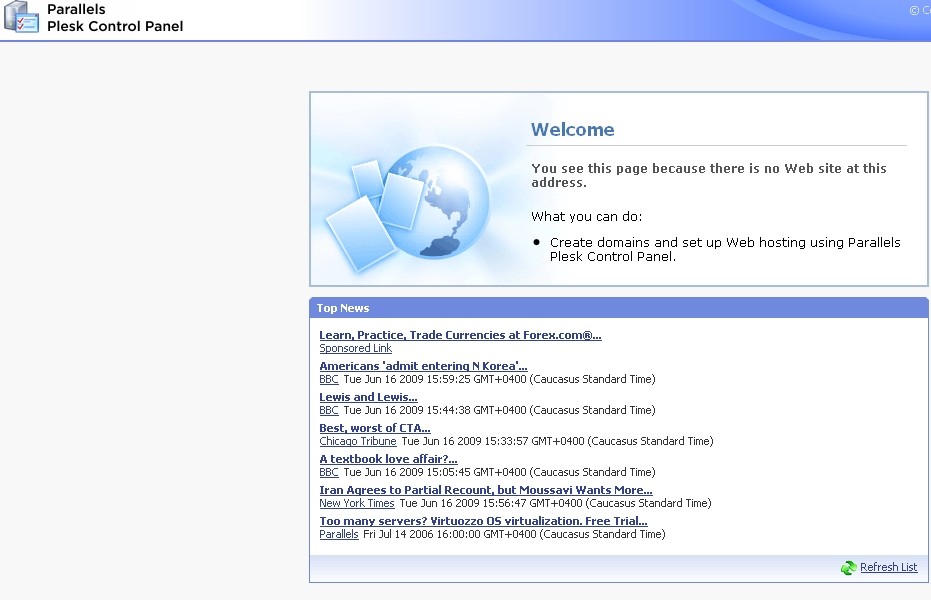The image size is (931, 600).
Task: Click the Parallels source link in news
Action: coord(338,535)
